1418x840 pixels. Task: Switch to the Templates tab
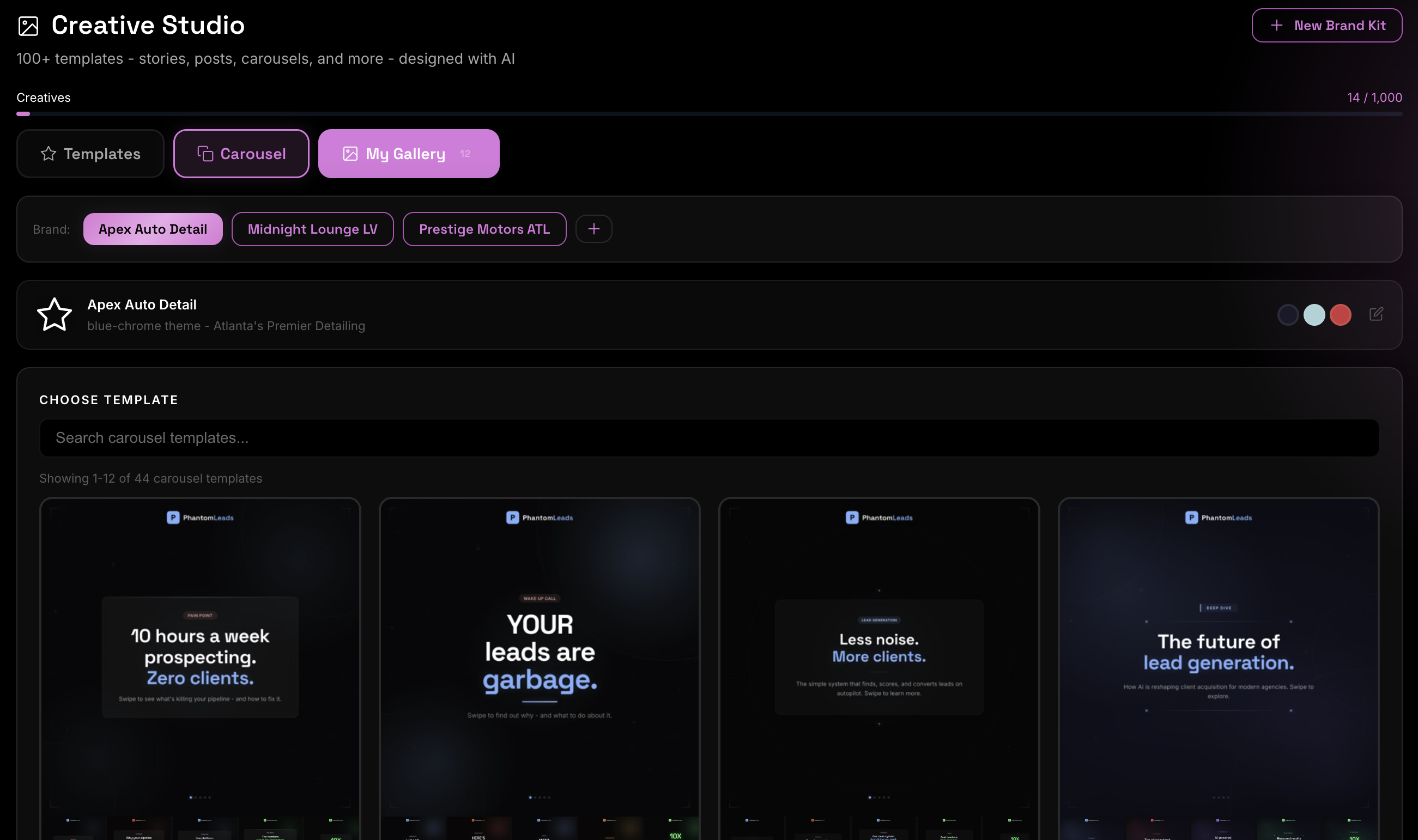click(90, 154)
